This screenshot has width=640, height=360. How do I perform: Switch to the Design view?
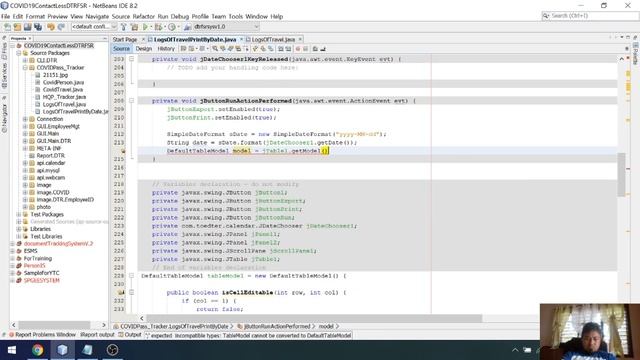click(144, 49)
